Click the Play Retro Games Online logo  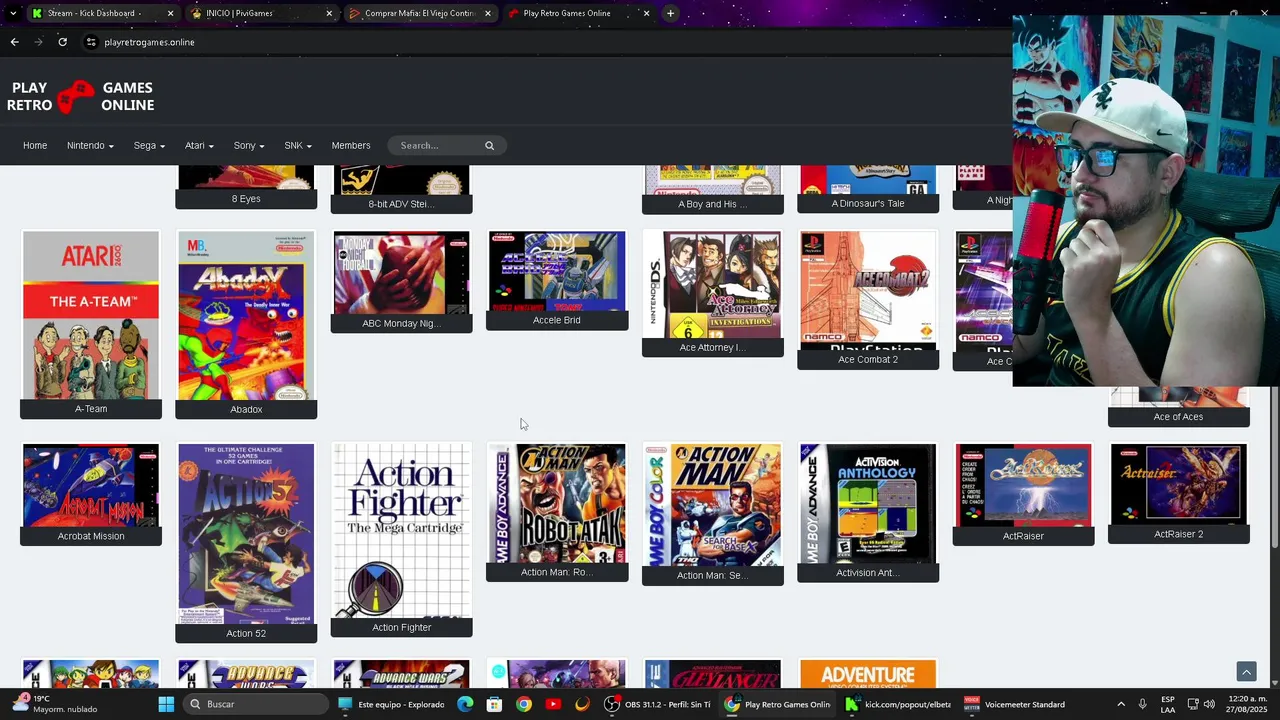(80, 97)
